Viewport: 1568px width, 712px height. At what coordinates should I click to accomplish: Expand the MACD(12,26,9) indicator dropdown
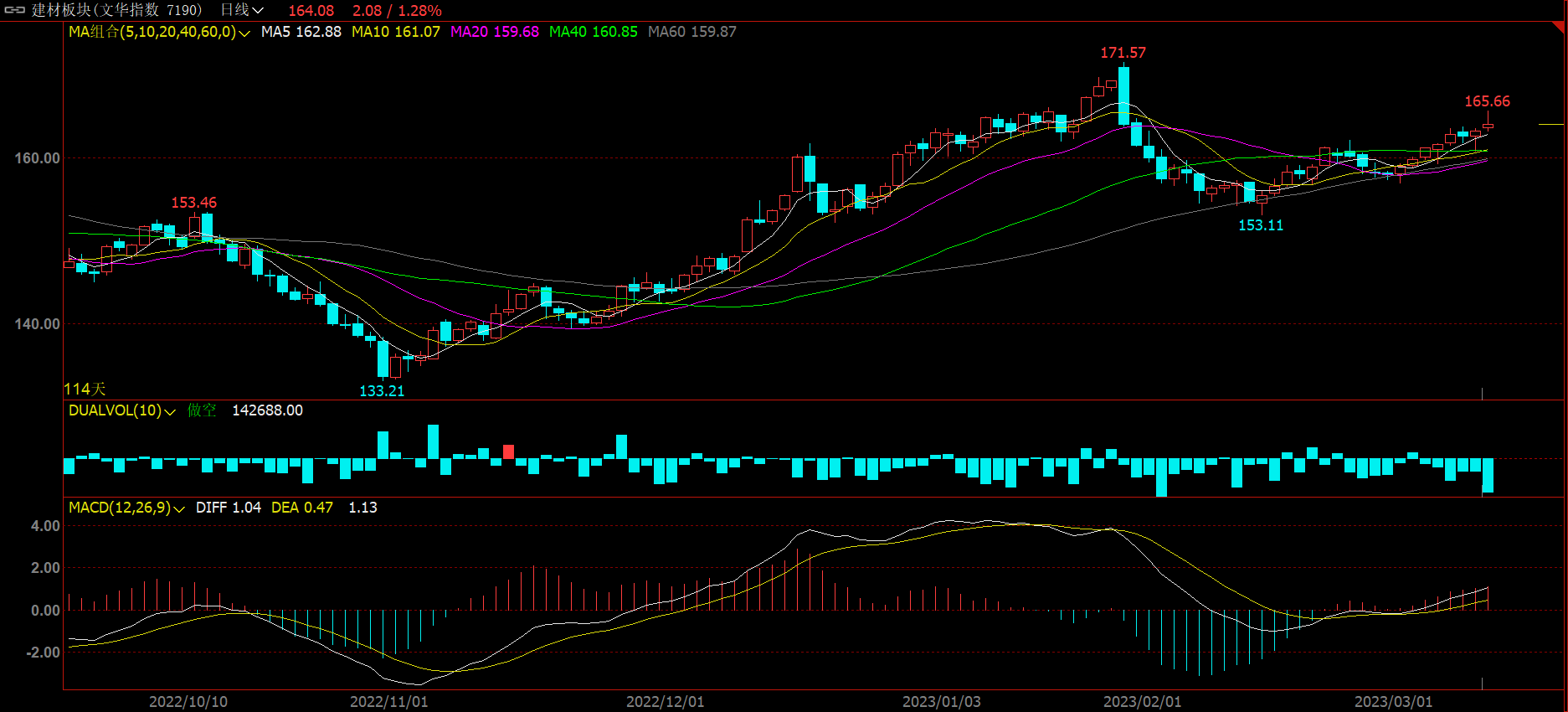click(126, 508)
